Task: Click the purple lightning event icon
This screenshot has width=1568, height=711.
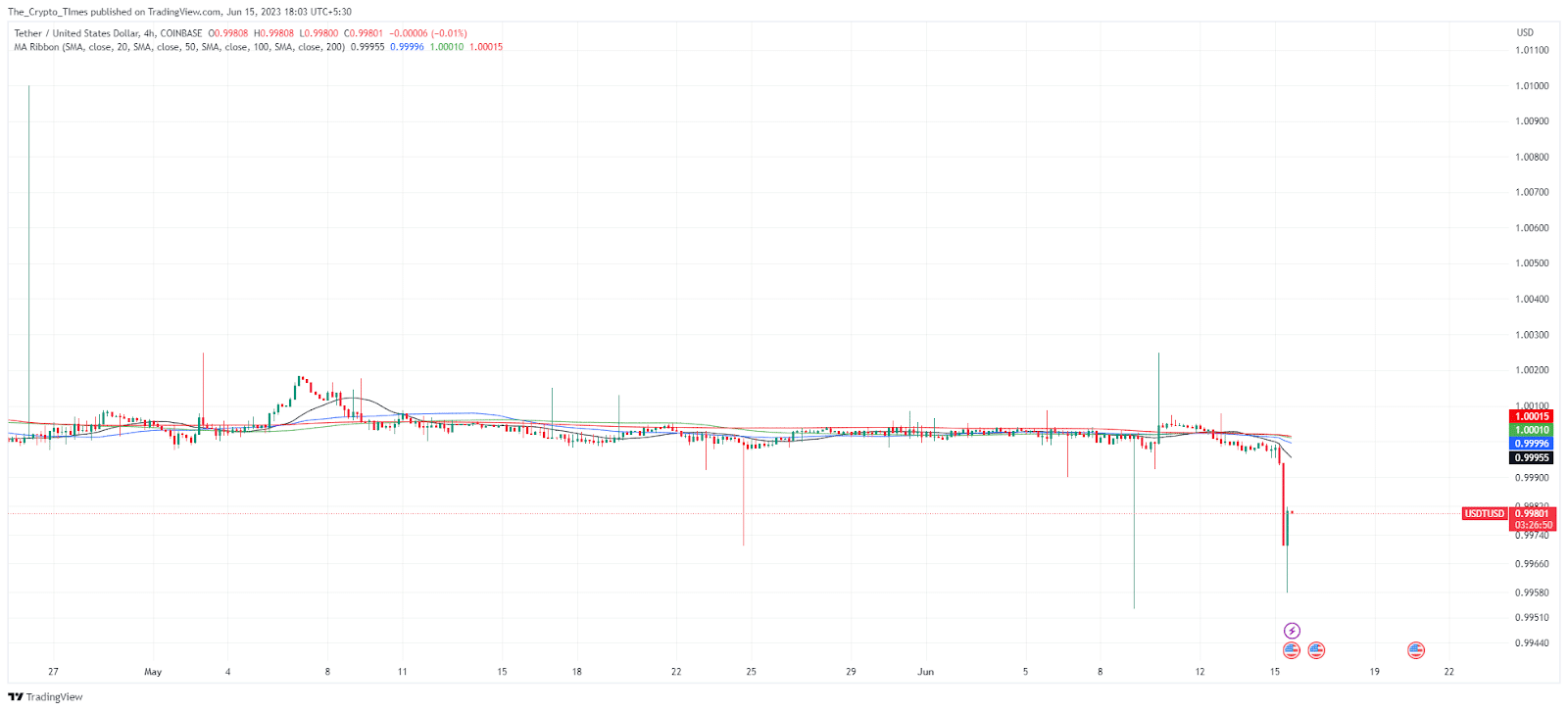Action: coord(1292,631)
